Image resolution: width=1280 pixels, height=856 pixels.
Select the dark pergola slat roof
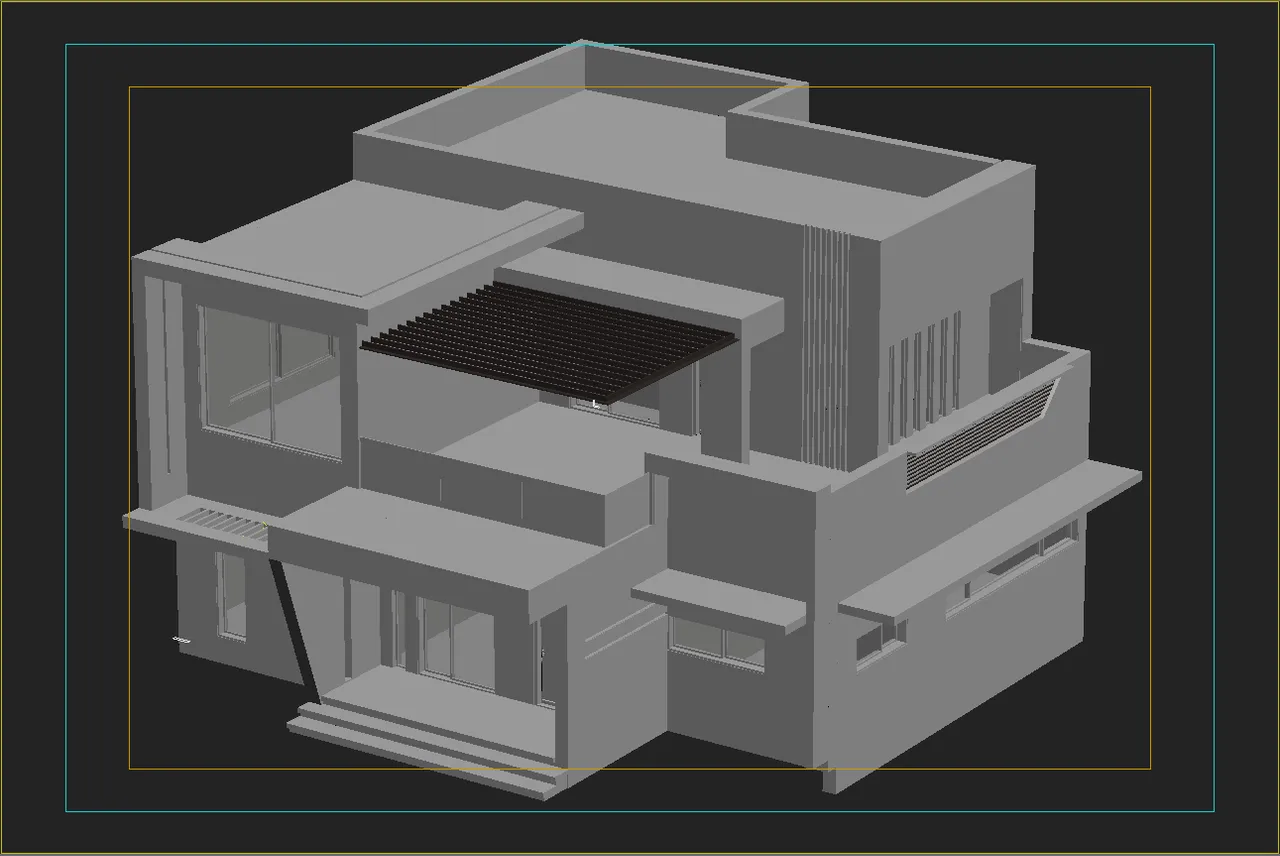pos(549,341)
